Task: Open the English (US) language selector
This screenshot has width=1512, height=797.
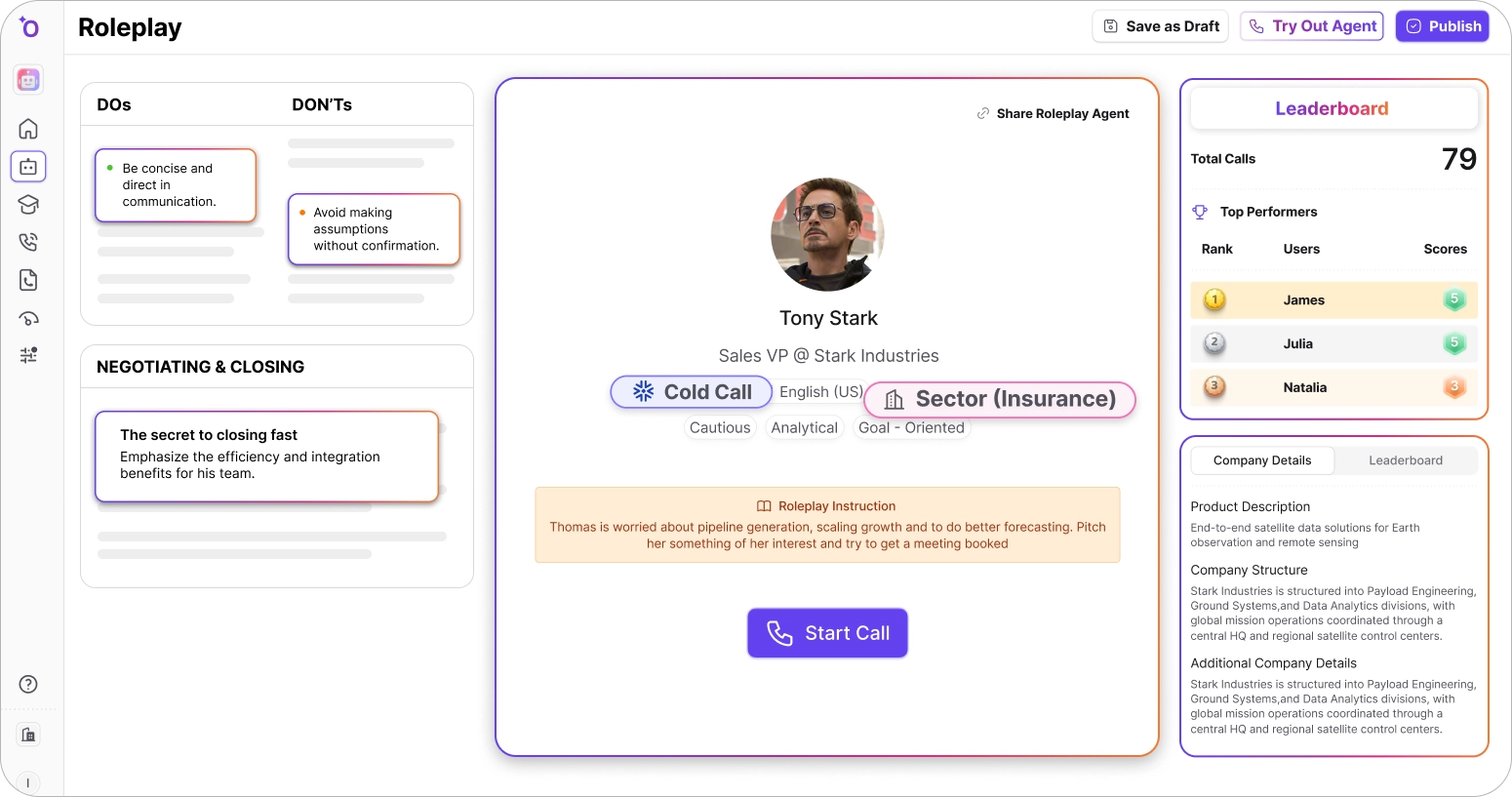Action: [820, 391]
